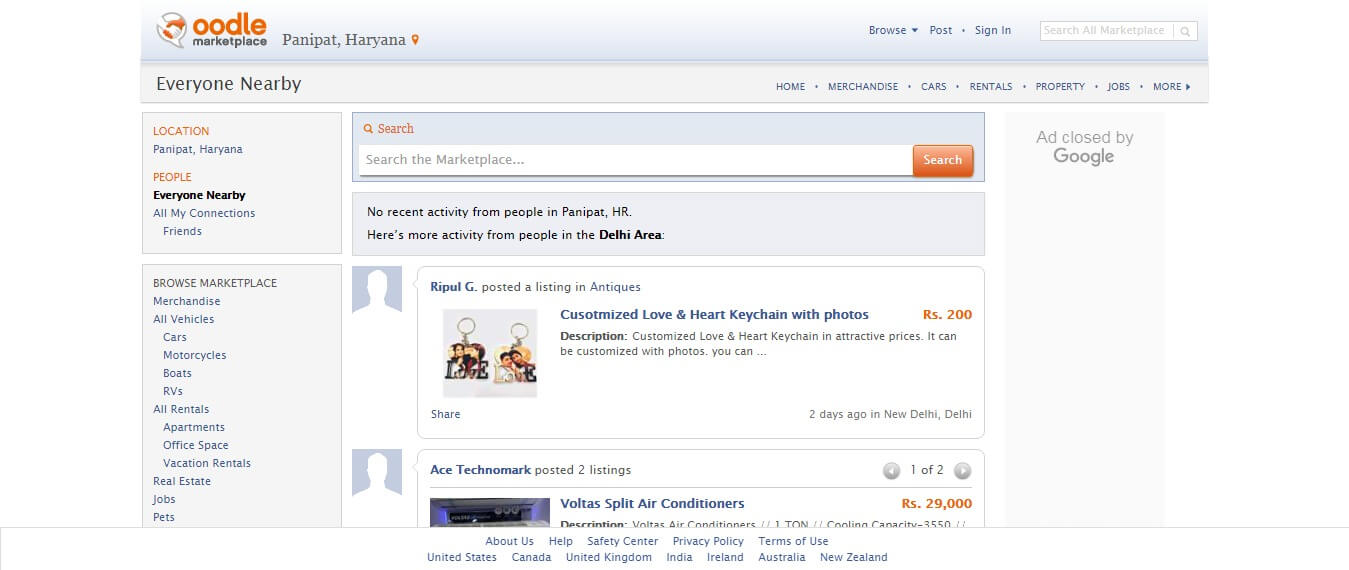Browse Cars in sidebar

click(175, 337)
